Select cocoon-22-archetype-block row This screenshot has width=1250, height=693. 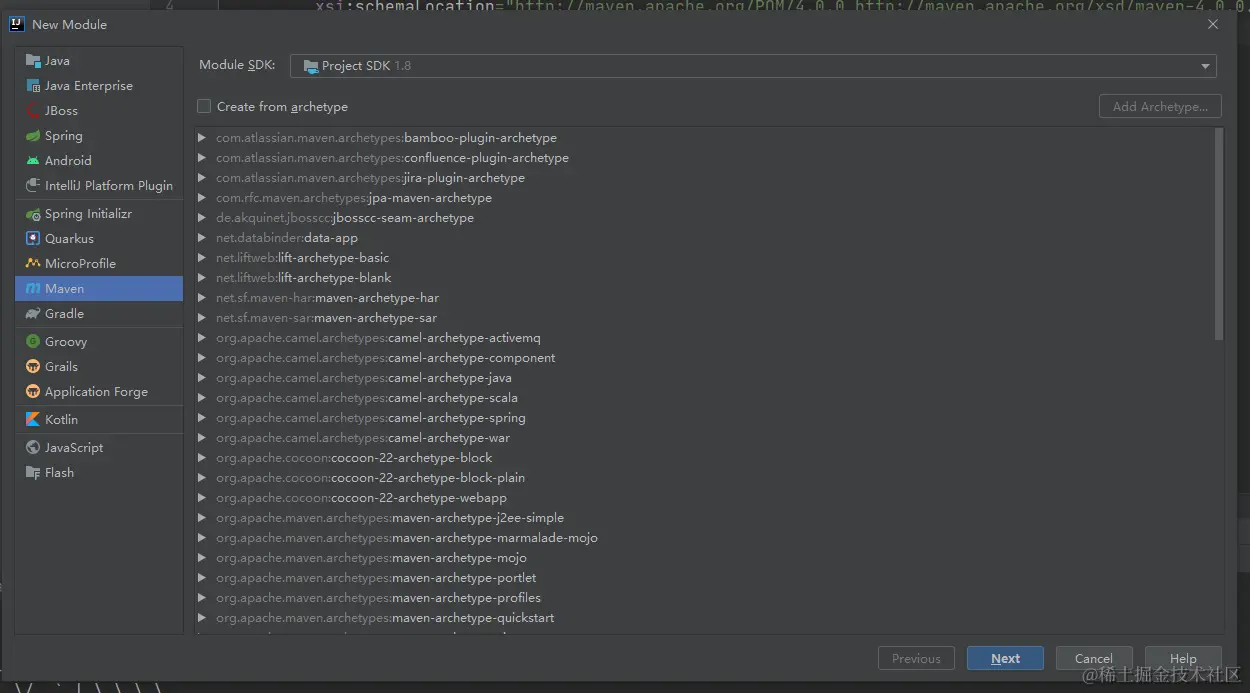pos(705,458)
